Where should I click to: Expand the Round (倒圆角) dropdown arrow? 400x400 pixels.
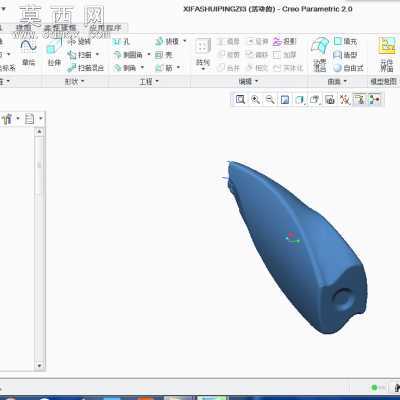click(x=149, y=54)
